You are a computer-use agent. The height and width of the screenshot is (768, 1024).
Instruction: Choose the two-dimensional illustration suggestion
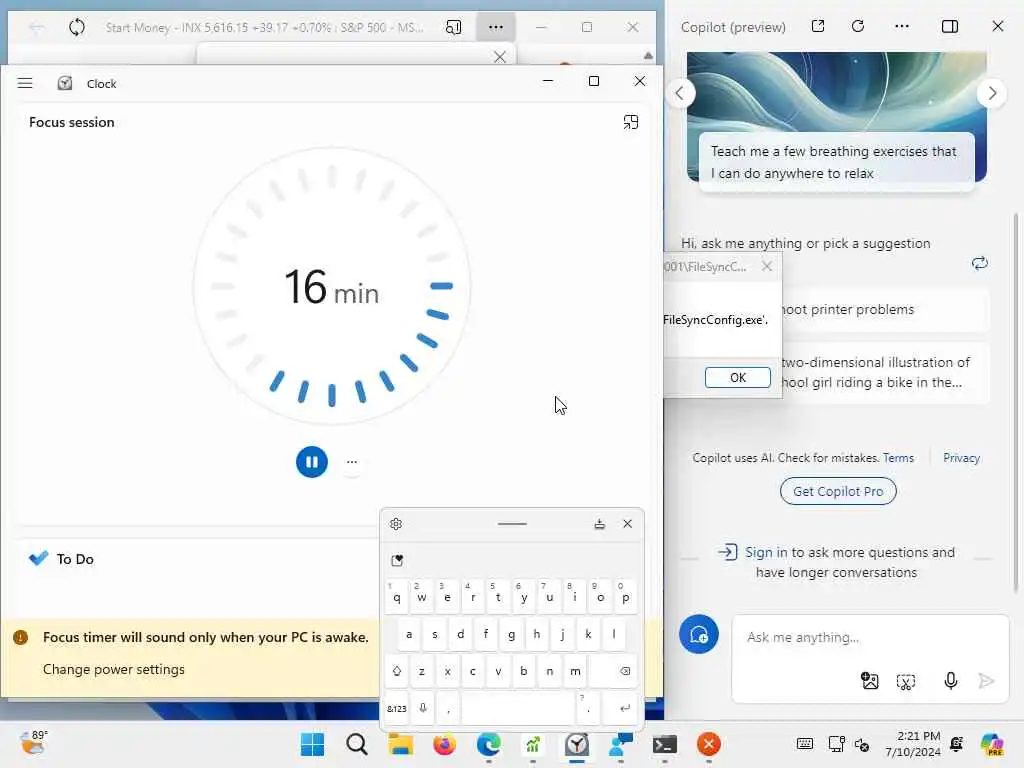point(885,372)
